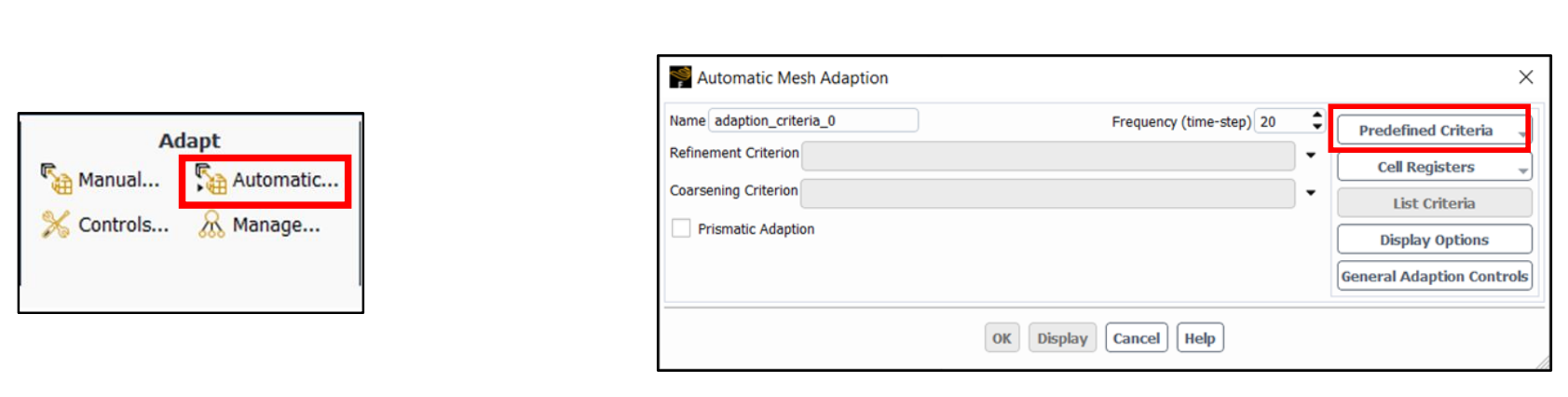Click the Fluent logo in dialog title

(680, 77)
